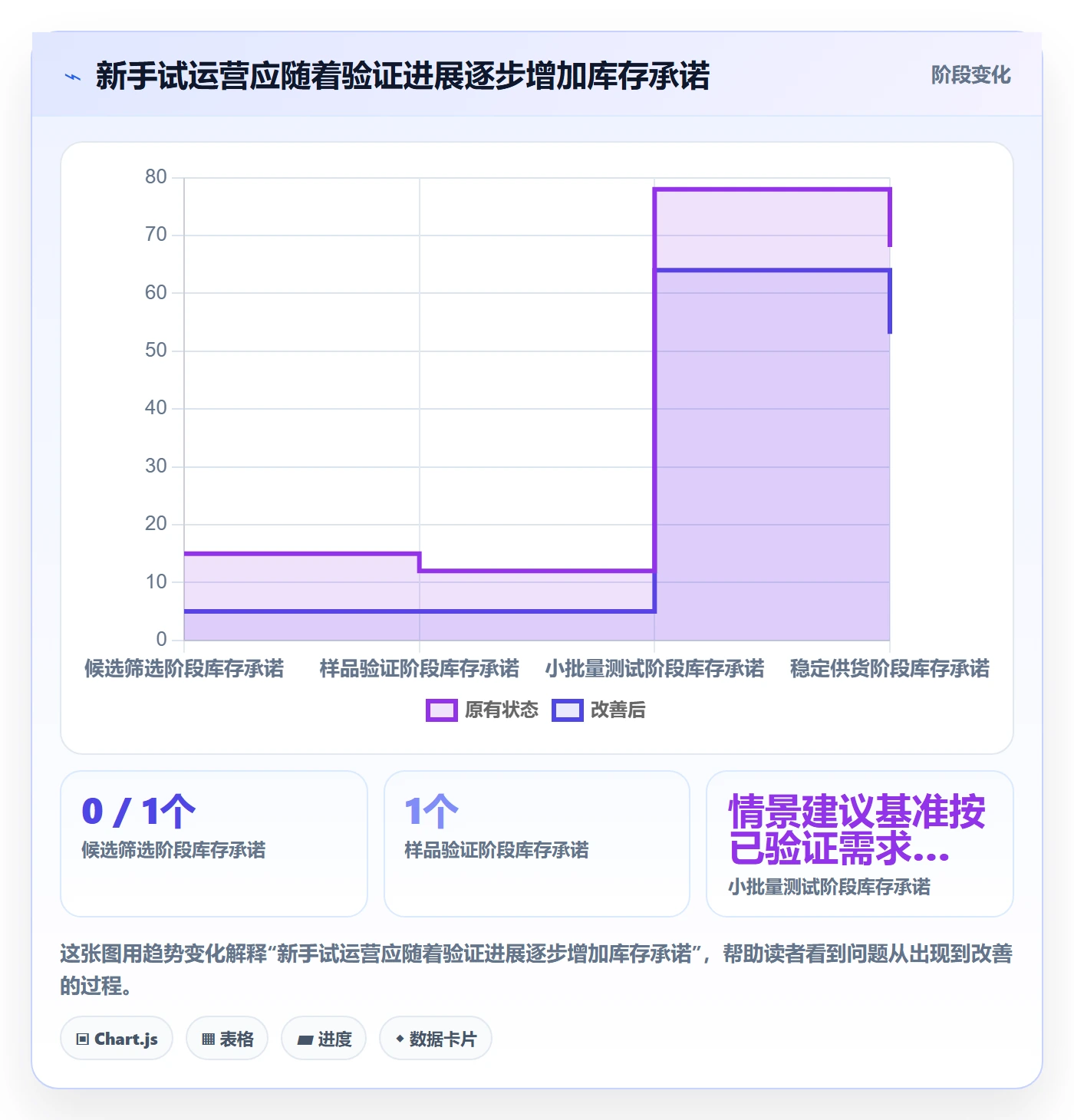Click x-axis label 稳定供货阶段库存承诺
Image resolution: width=1074 pixels, height=1120 pixels.
point(890,669)
